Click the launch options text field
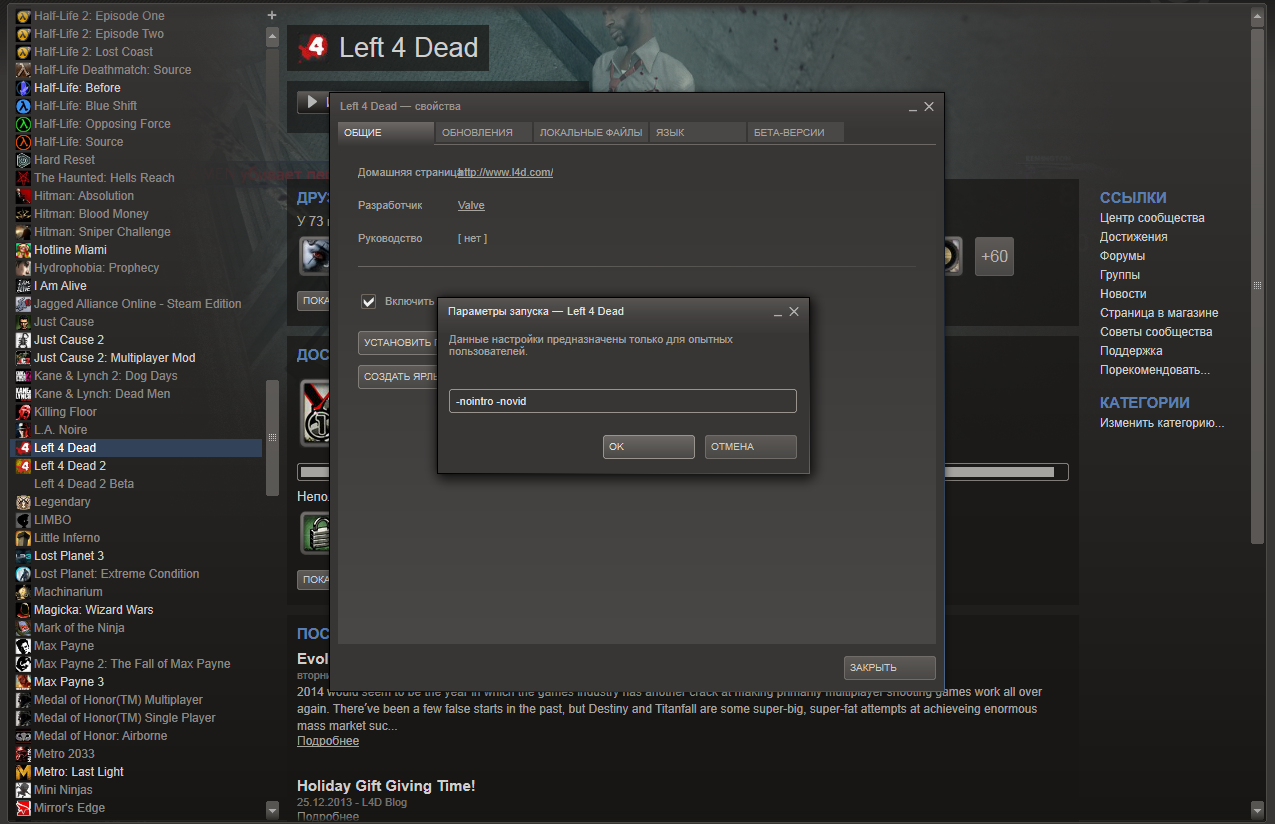Viewport: 1275px width, 824px height. point(622,401)
